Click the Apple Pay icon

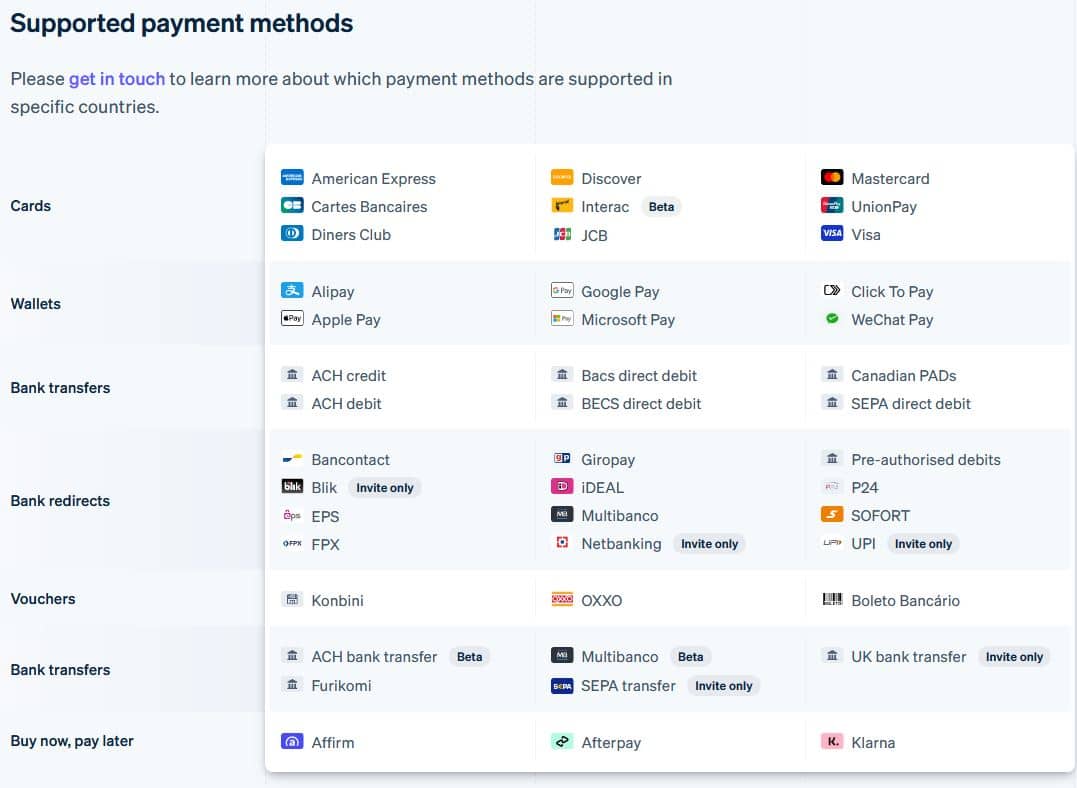pos(292,320)
